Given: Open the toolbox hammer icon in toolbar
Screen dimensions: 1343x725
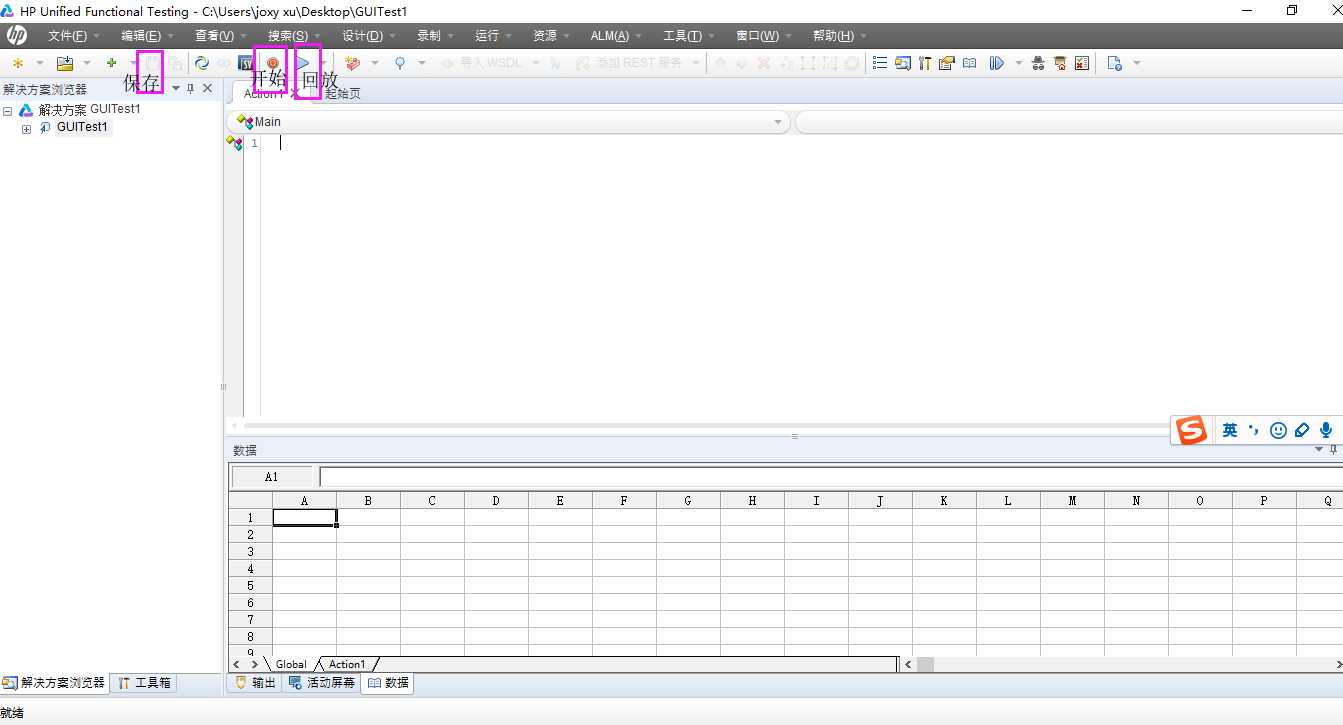Looking at the screenshot, I should pos(925,63).
